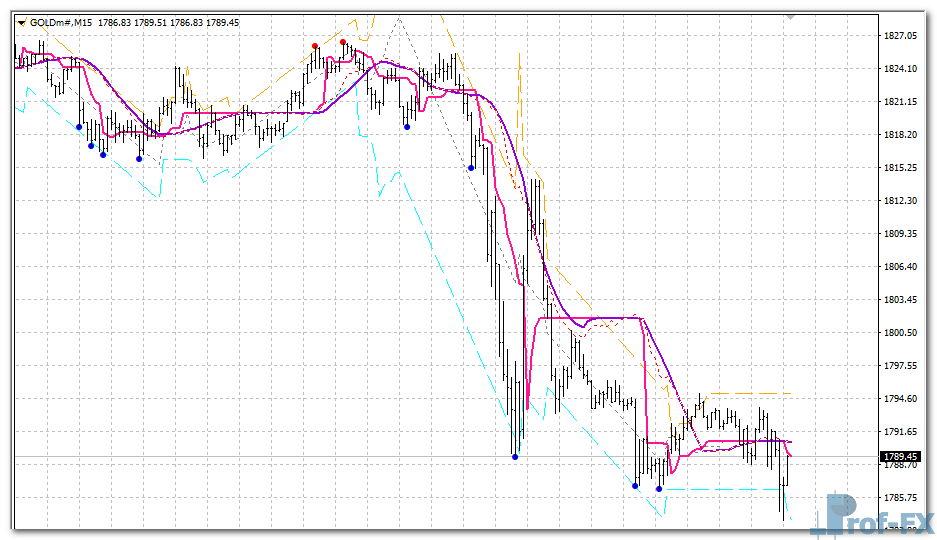The image size is (937, 540).
Task: Click the GOLDm#,M15 chart symbol label
Action: pyautogui.click(x=62, y=22)
